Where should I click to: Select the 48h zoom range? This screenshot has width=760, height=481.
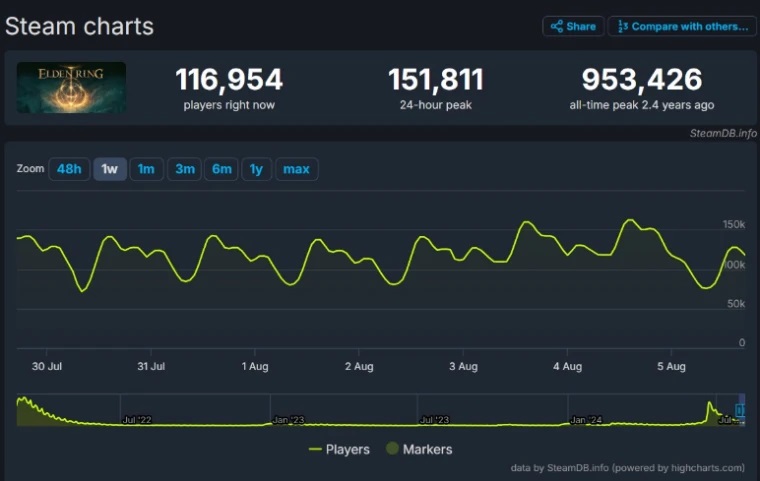69,169
